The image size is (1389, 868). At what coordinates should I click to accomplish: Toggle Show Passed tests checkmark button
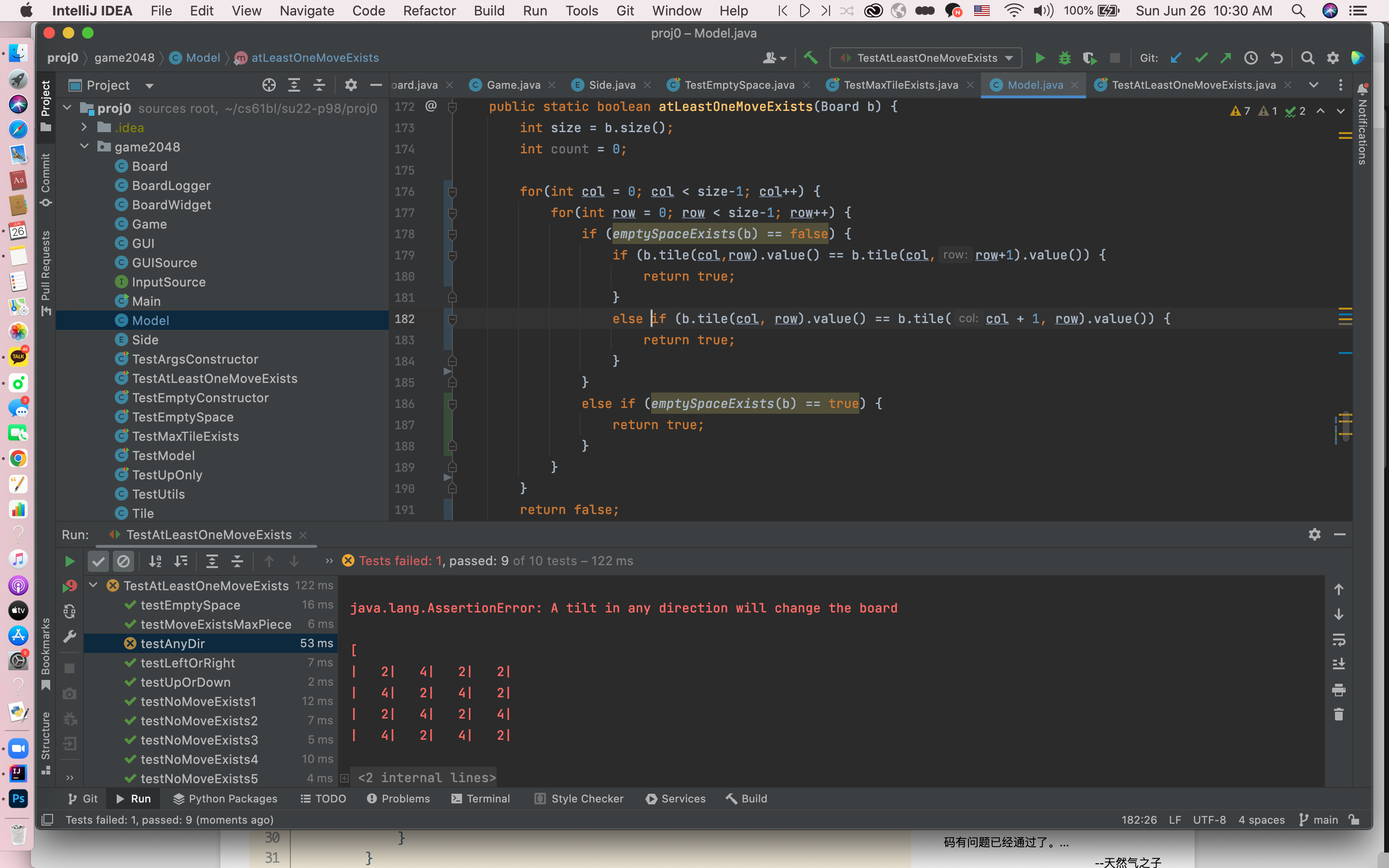coord(99,561)
